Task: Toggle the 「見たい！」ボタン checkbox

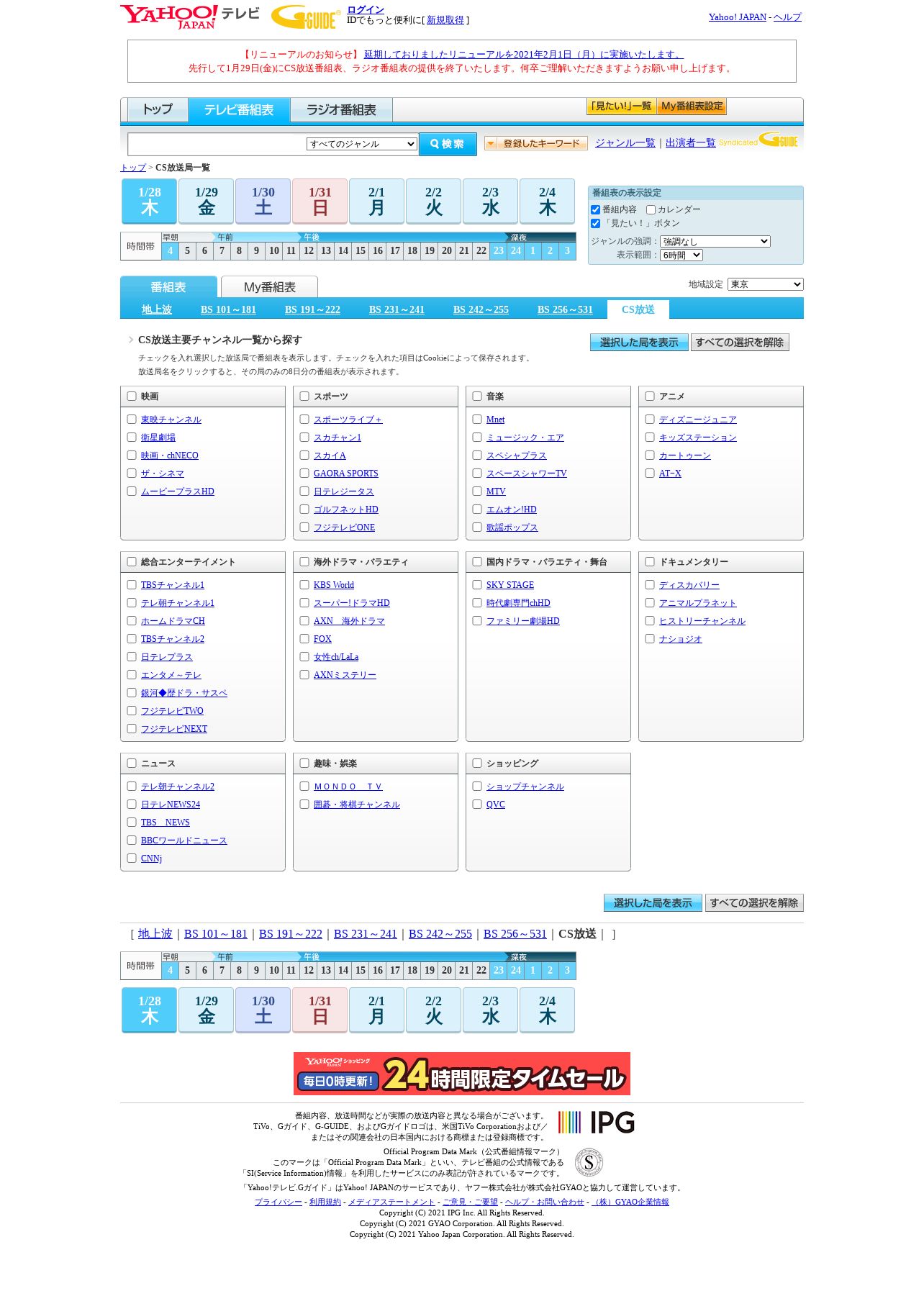Action: click(595, 223)
